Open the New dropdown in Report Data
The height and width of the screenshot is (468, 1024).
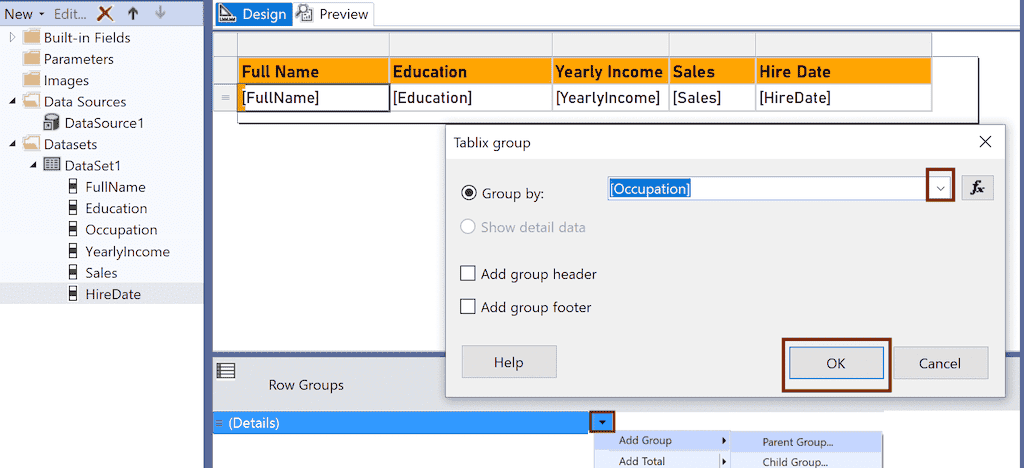pos(23,14)
